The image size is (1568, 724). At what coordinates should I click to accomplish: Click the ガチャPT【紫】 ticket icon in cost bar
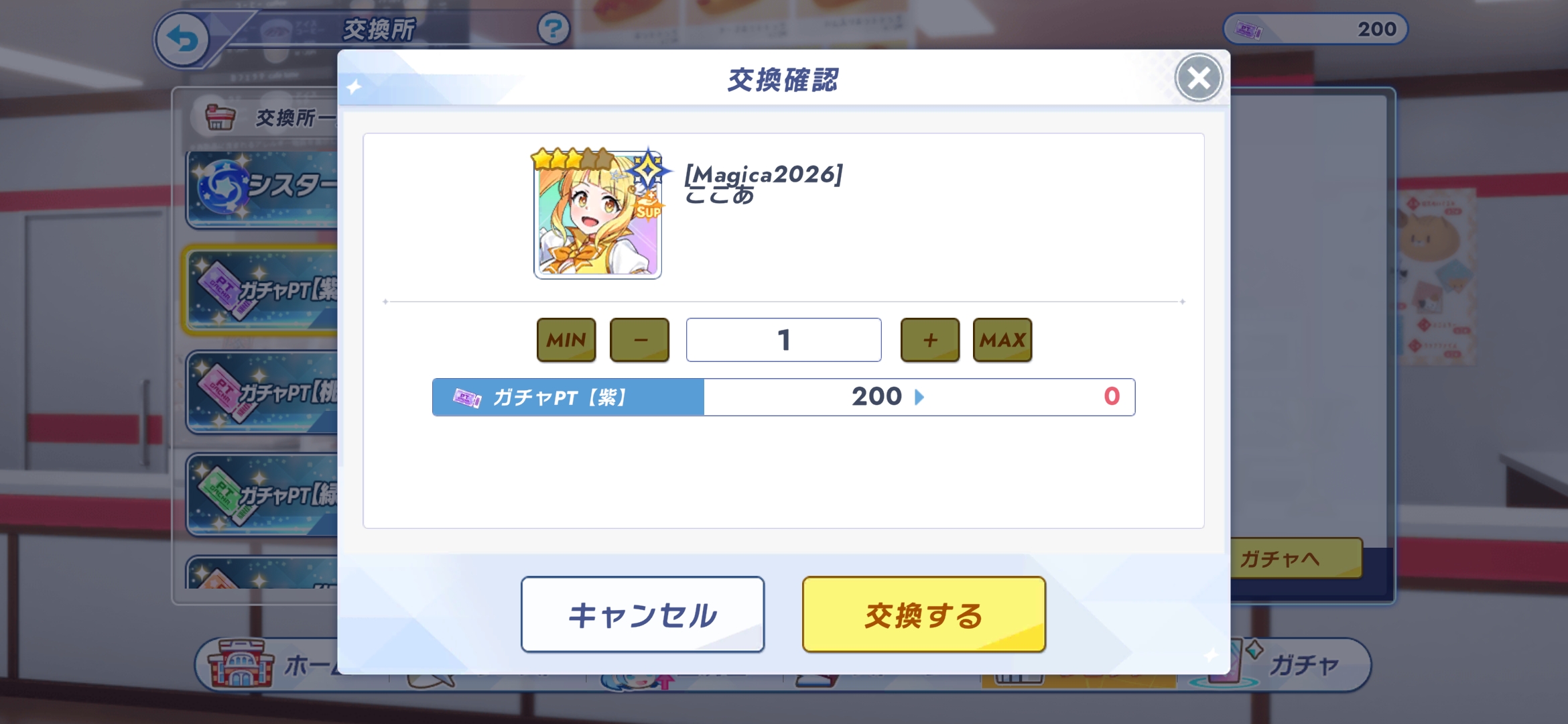(x=467, y=398)
